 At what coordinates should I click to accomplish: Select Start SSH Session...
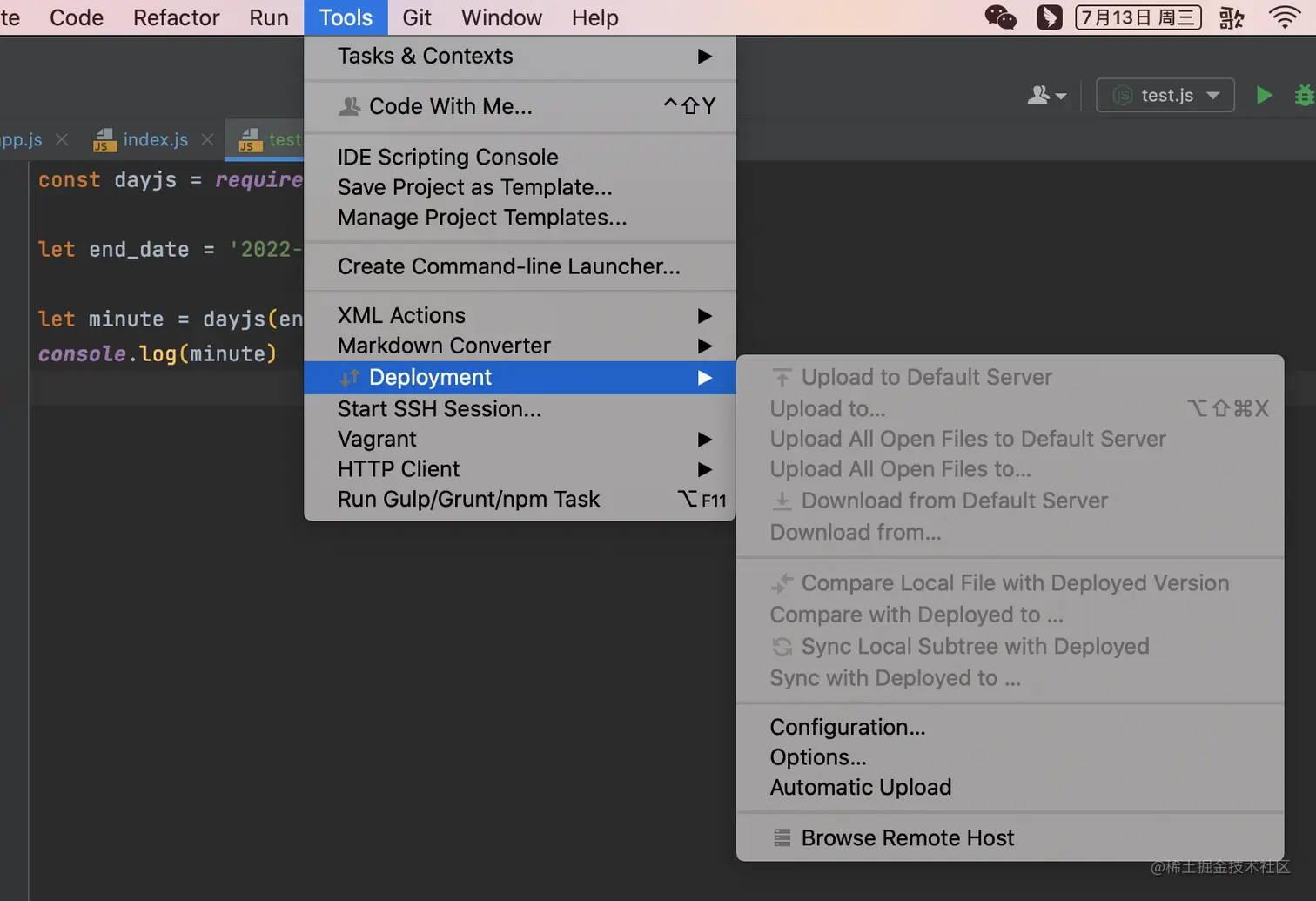point(520,408)
